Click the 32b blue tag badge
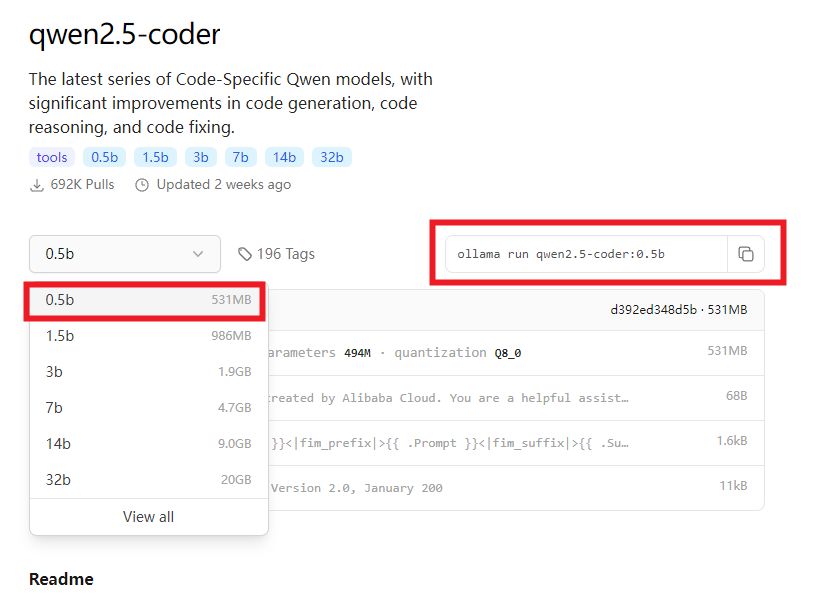The width and height of the screenshot is (831, 602). click(332, 157)
